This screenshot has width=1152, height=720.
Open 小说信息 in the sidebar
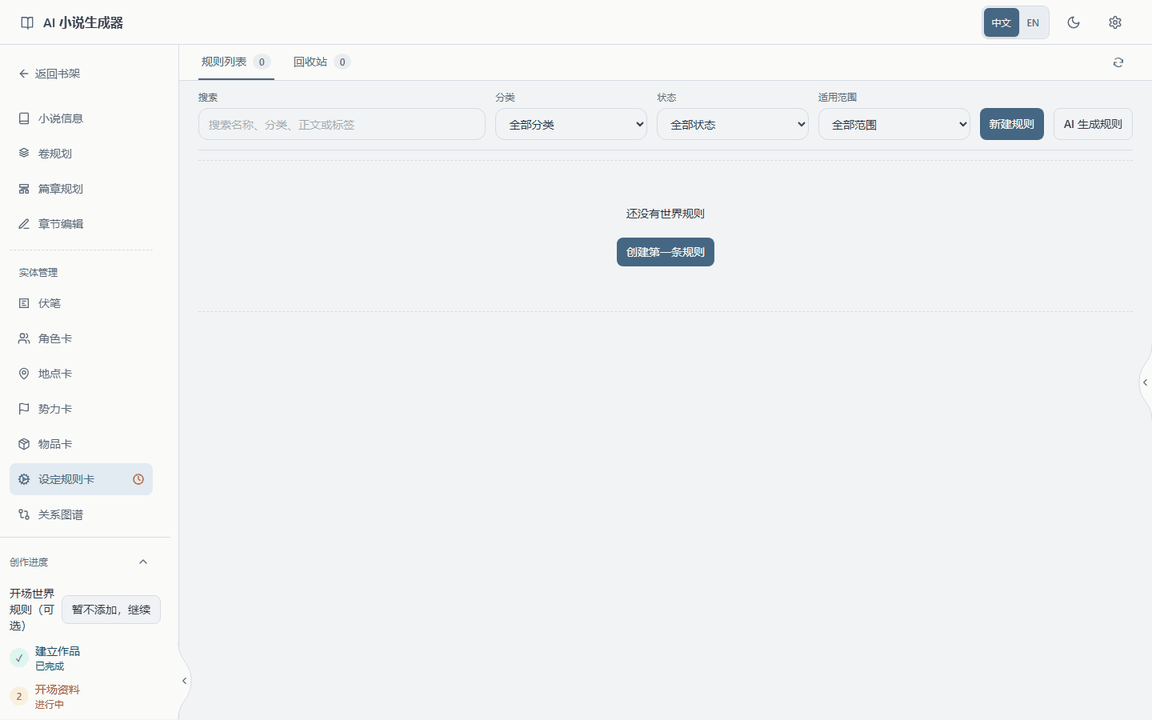click(x=81, y=118)
